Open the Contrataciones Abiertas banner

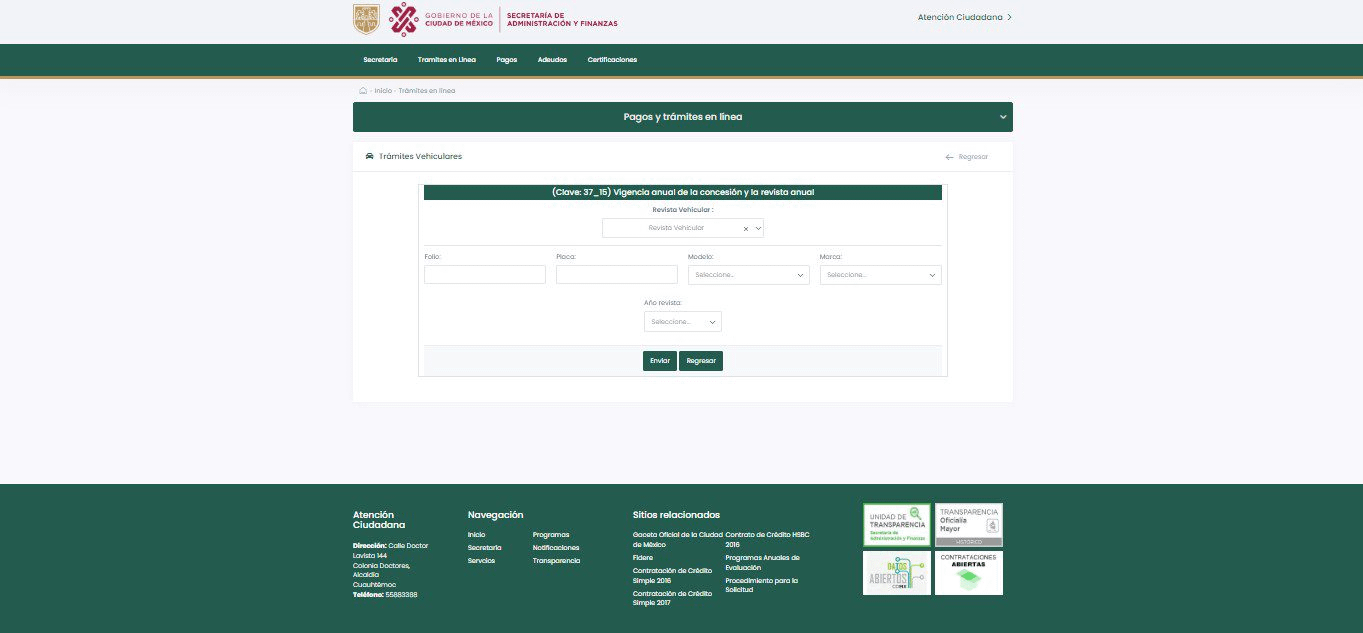tap(969, 573)
